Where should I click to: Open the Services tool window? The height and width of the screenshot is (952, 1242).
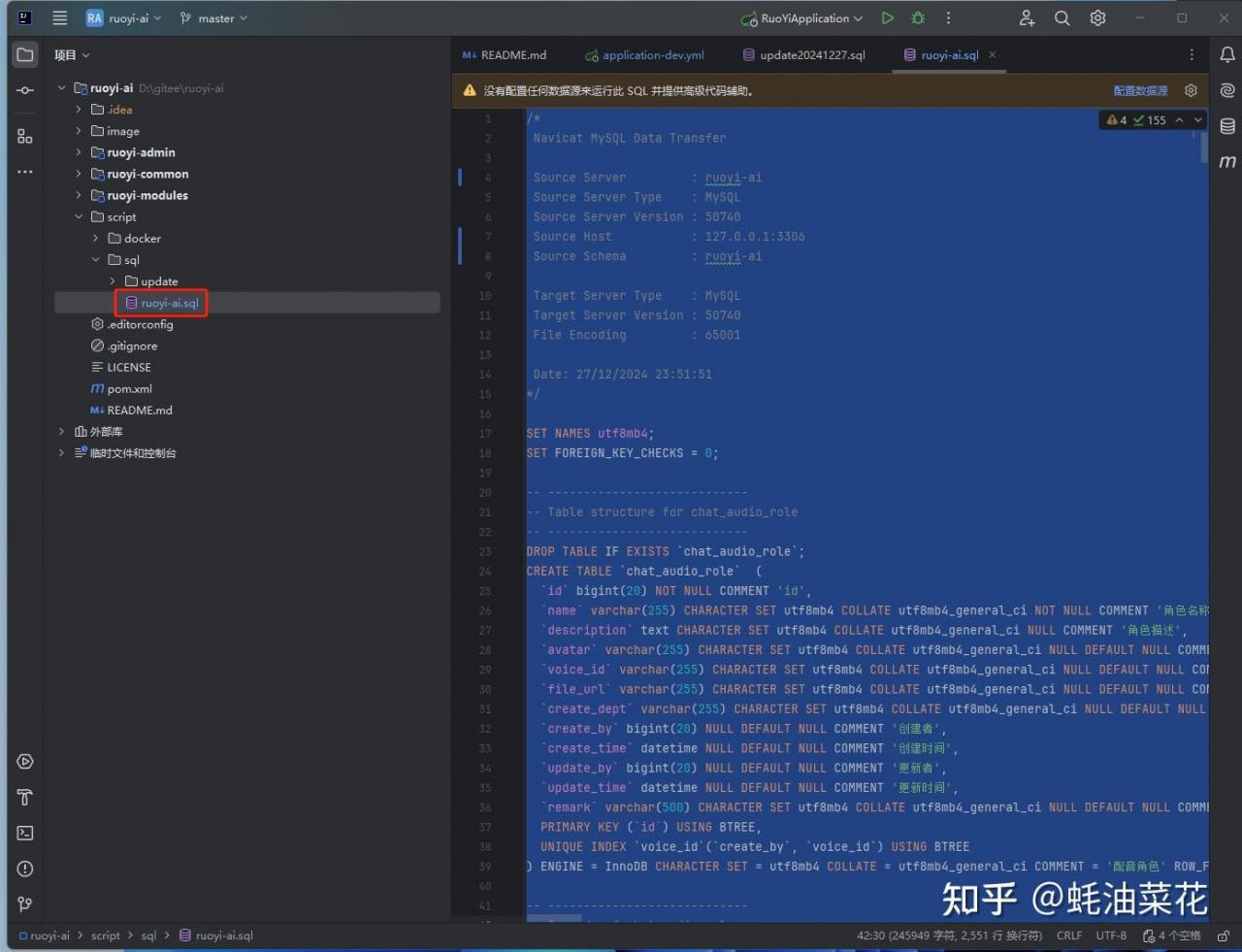[x=25, y=762]
